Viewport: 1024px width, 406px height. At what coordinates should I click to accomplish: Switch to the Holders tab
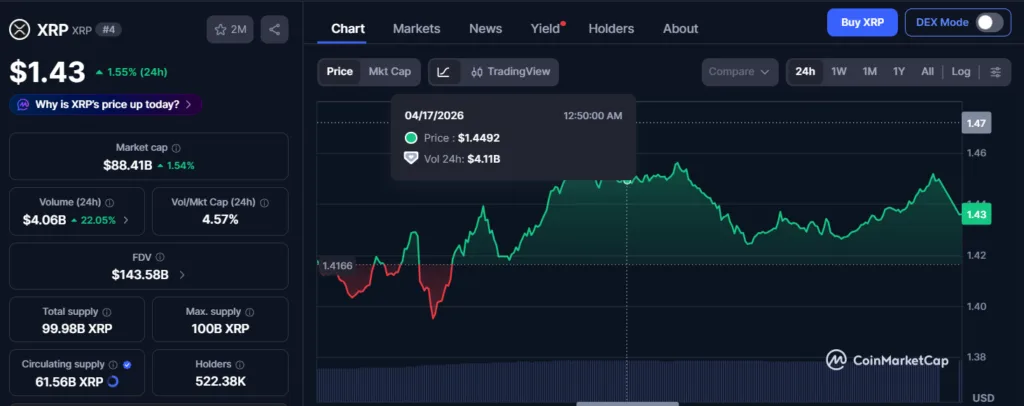611,29
